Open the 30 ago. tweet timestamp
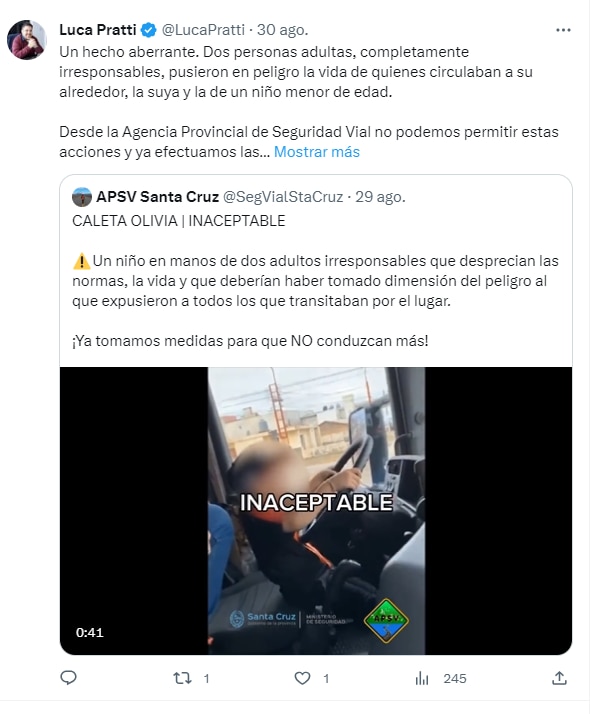This screenshot has height=714, width=608. click(283, 30)
